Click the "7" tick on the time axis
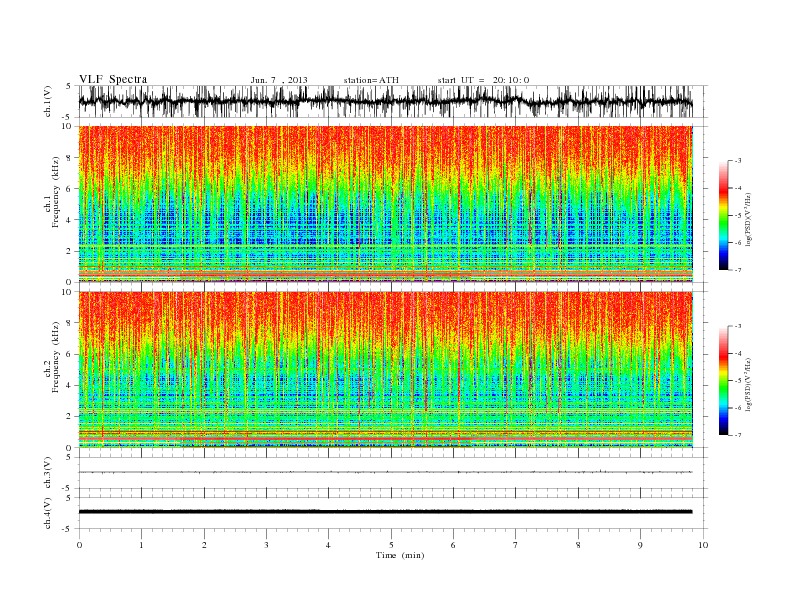The height and width of the screenshot is (612, 792). click(516, 545)
